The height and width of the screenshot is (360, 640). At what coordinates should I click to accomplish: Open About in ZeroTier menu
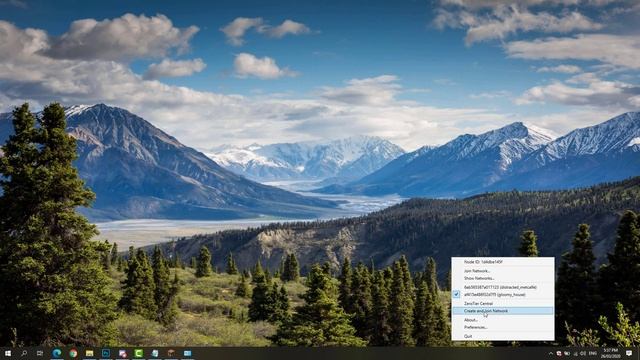[x=503, y=320]
